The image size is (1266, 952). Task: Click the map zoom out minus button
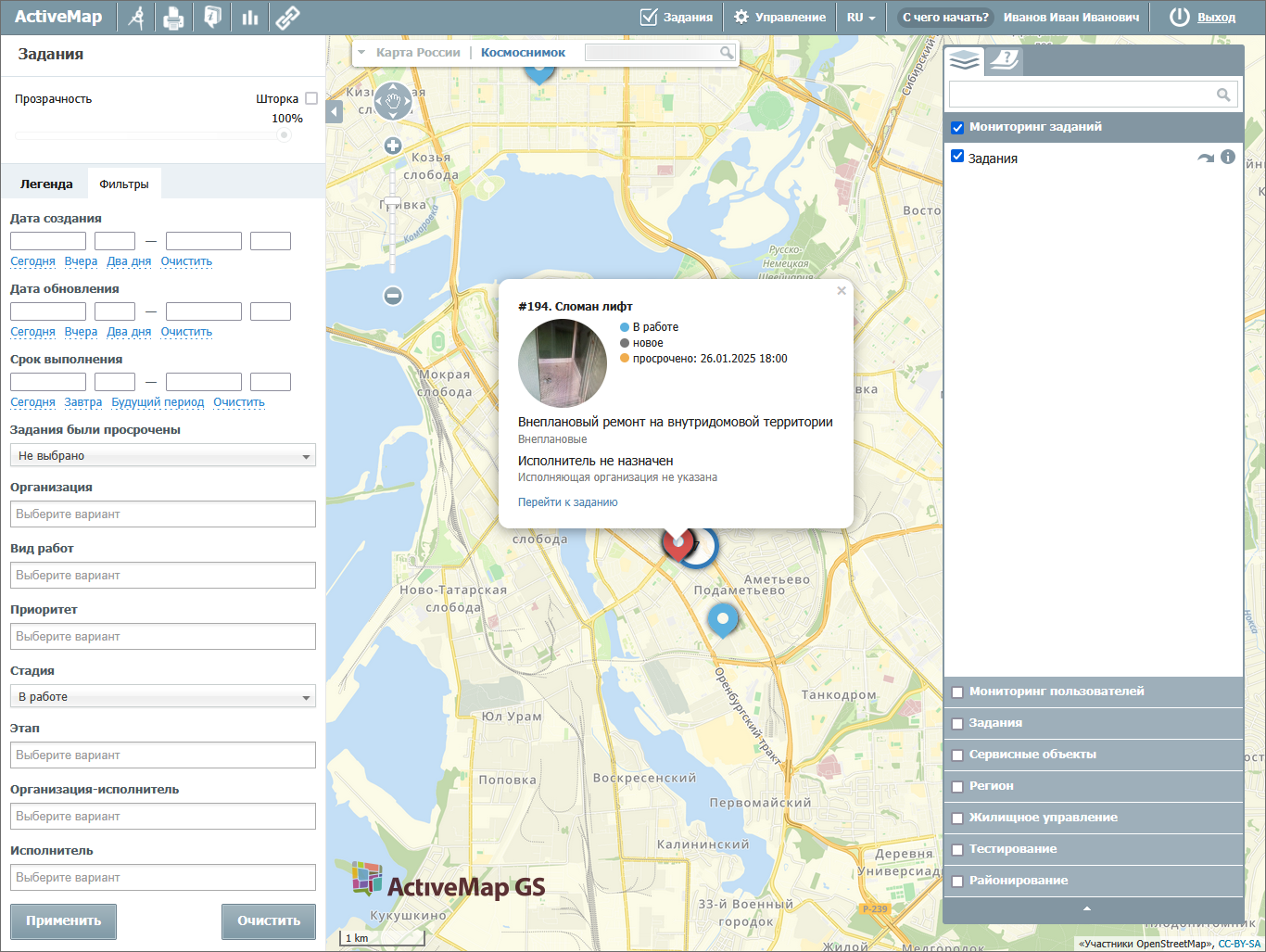(x=393, y=296)
